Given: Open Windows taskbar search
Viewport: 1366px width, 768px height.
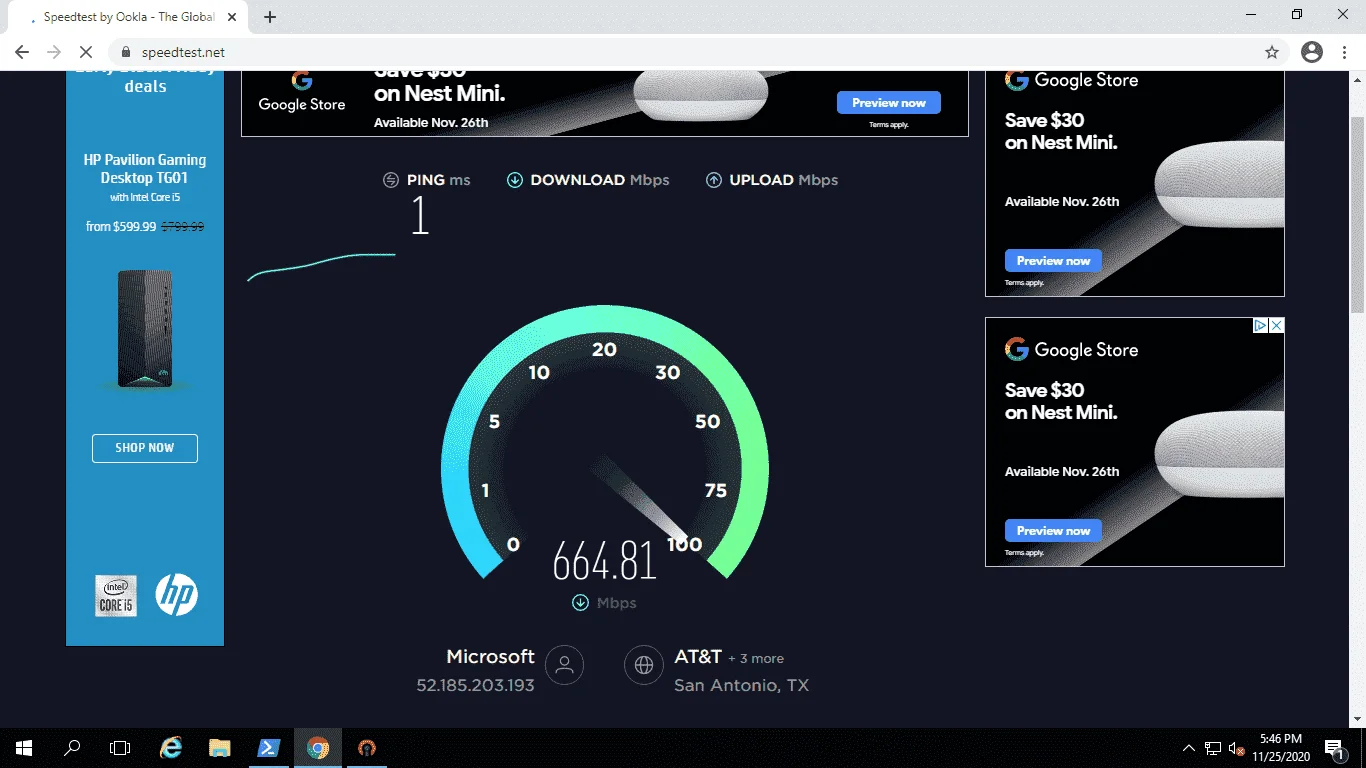Looking at the screenshot, I should tap(72, 748).
